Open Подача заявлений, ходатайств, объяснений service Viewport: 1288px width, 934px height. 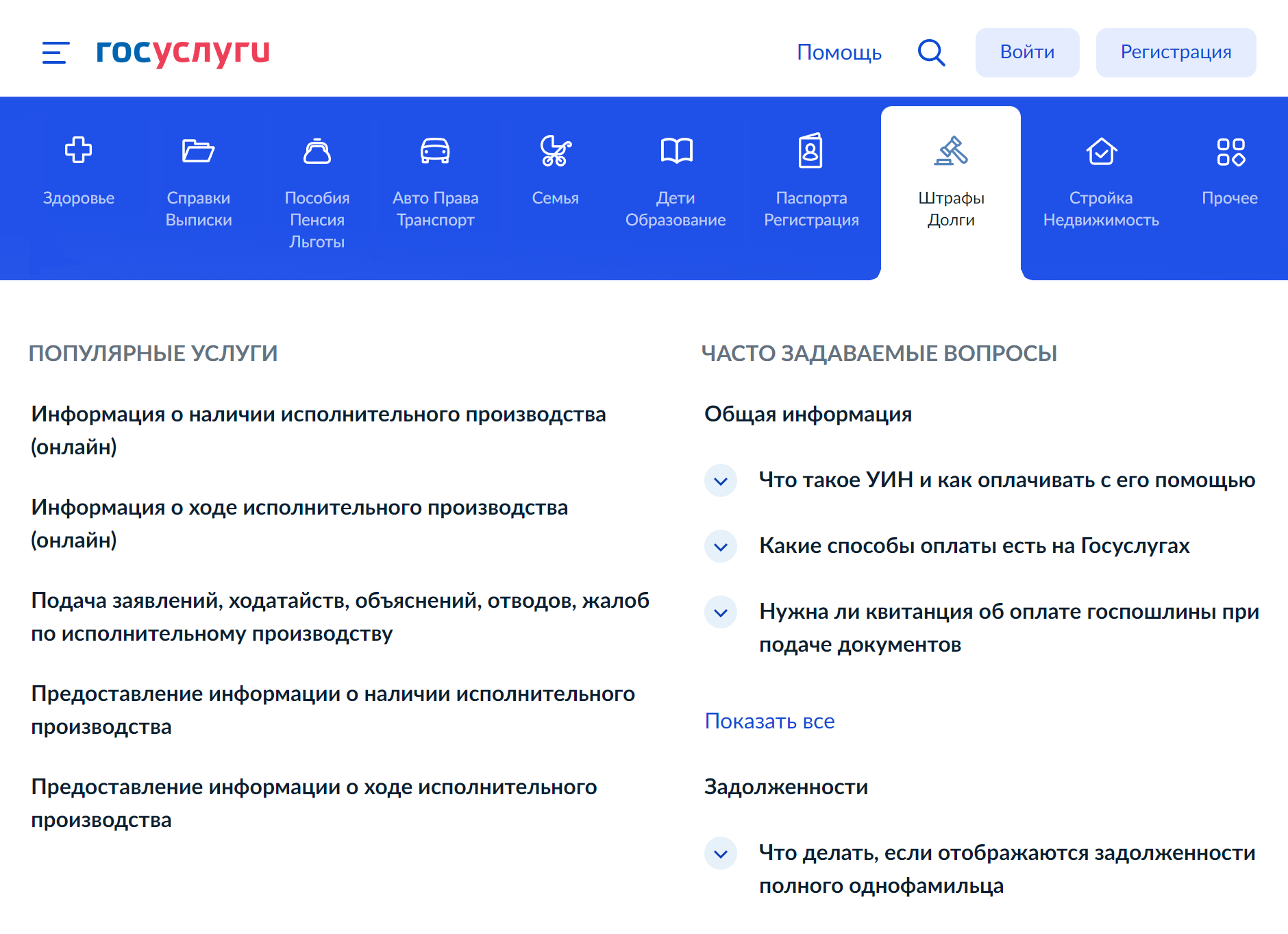coord(340,617)
